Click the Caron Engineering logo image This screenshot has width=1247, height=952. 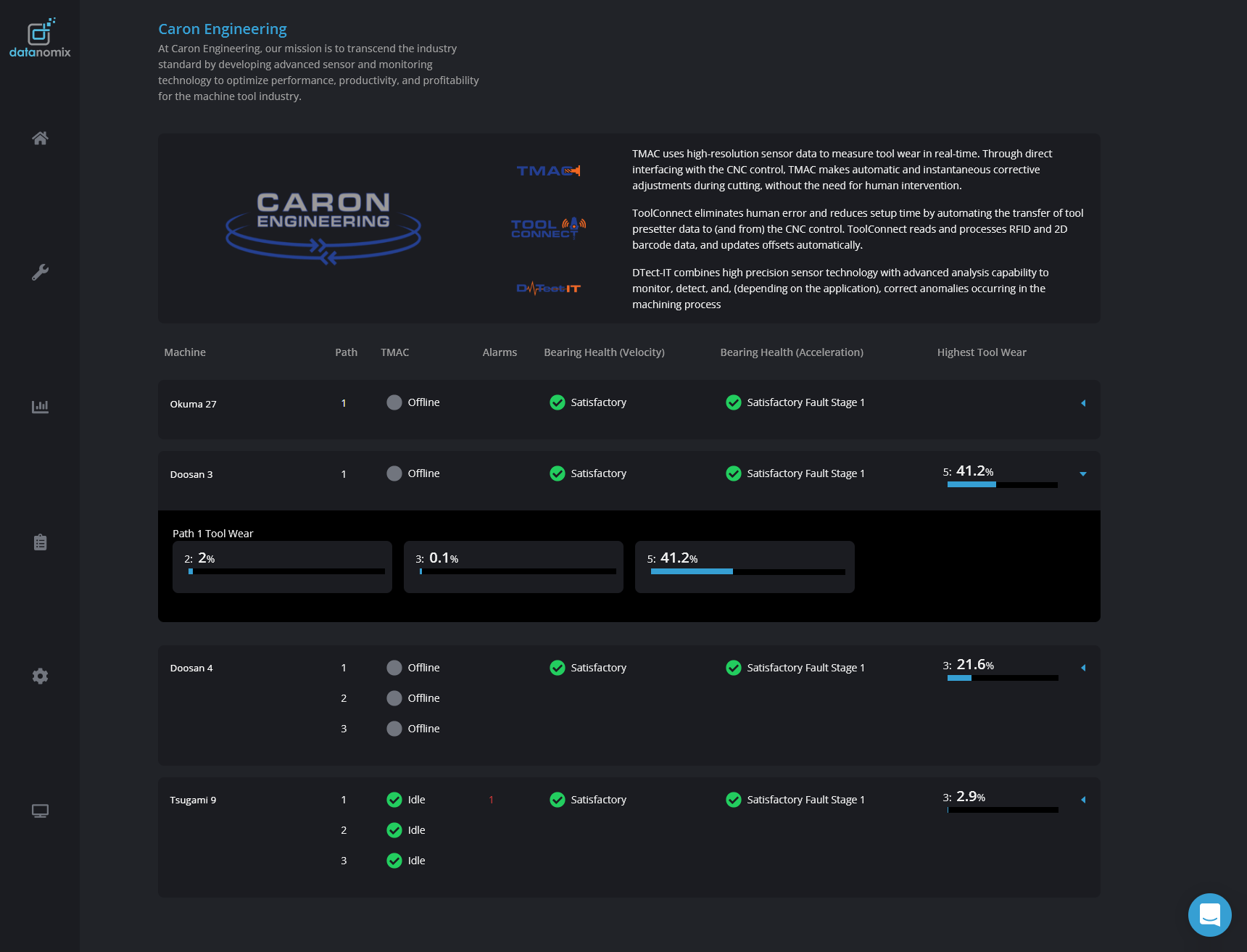(x=323, y=228)
